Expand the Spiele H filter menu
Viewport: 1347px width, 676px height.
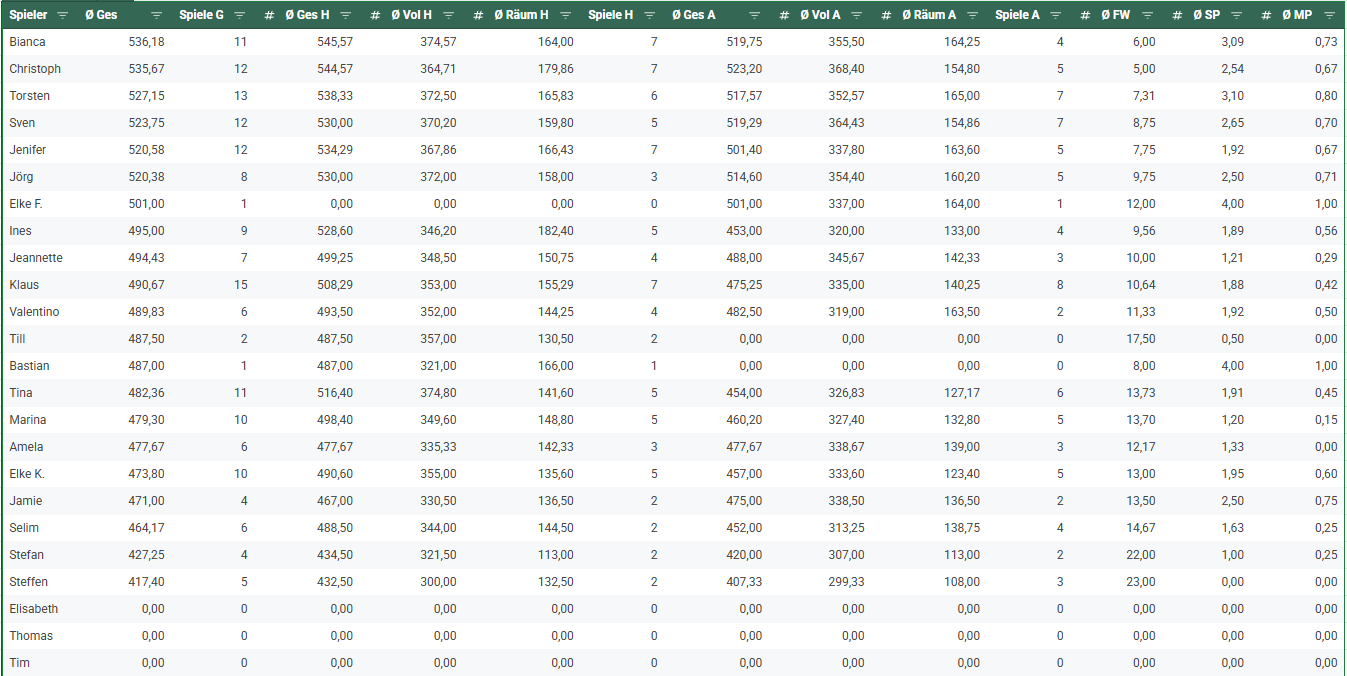pos(648,16)
